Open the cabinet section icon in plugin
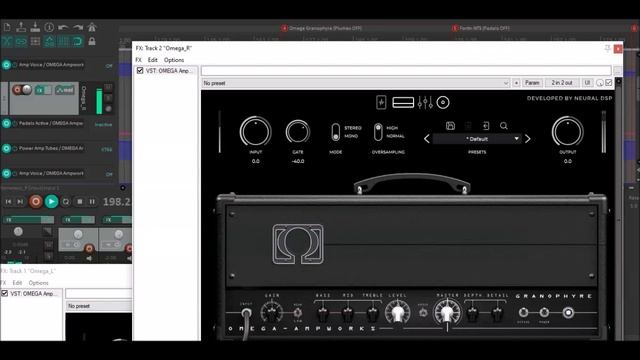This screenshot has height=360, width=640. [x=403, y=102]
